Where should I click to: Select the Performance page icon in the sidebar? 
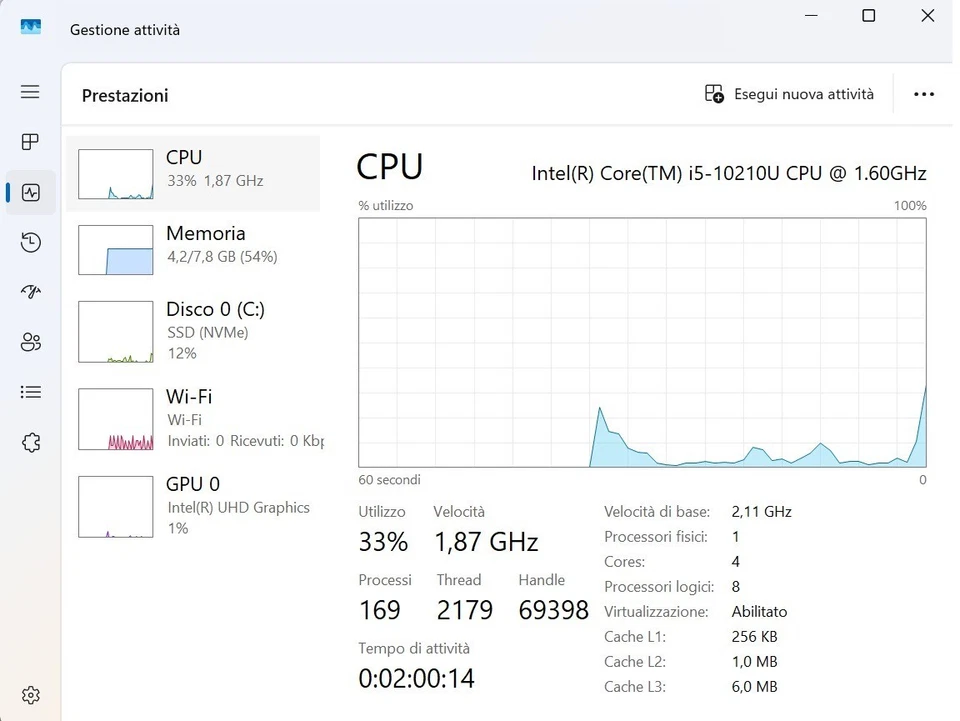(31, 193)
